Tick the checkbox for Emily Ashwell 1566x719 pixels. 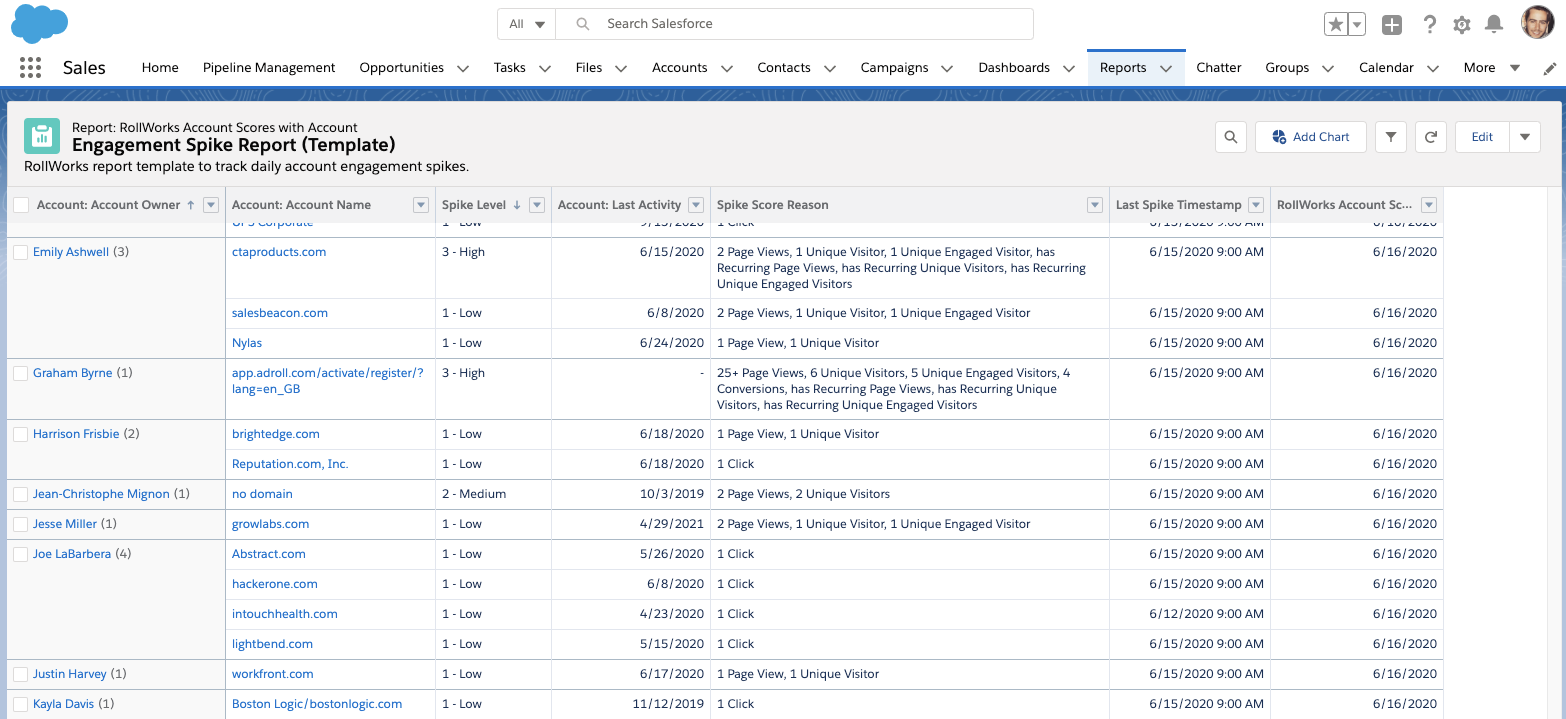tap(20, 252)
